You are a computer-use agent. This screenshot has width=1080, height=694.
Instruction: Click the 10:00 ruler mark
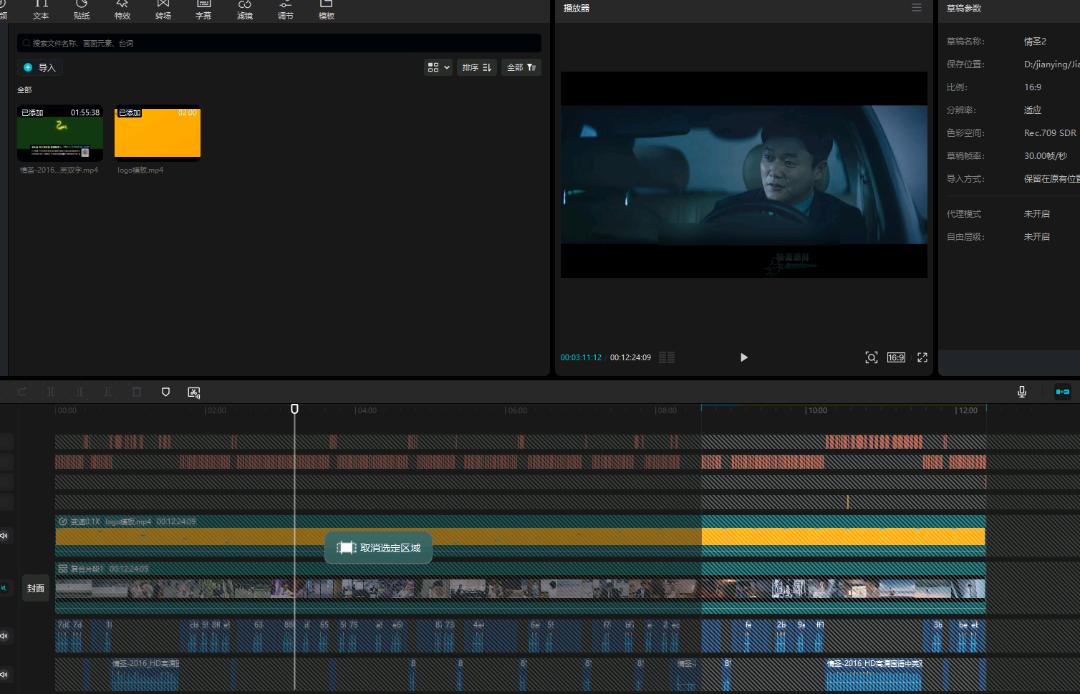pyautogui.click(x=818, y=410)
